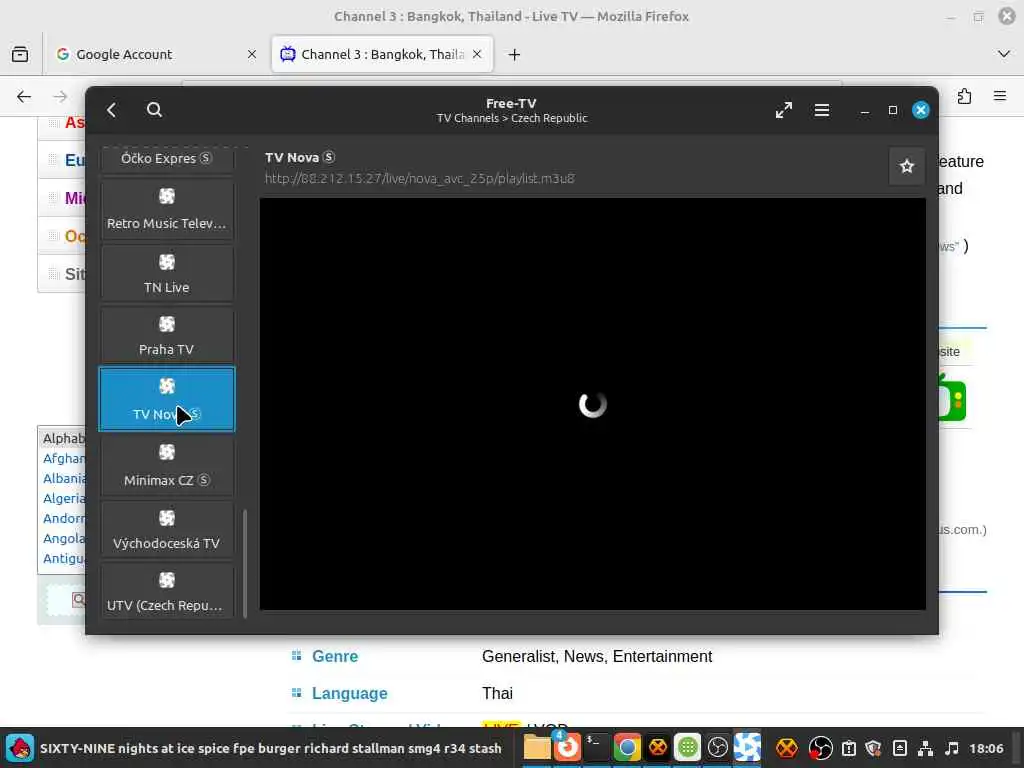The width and height of the screenshot is (1024, 768).
Task: Click the channel list scrollbar
Action: pyautogui.click(x=245, y=563)
